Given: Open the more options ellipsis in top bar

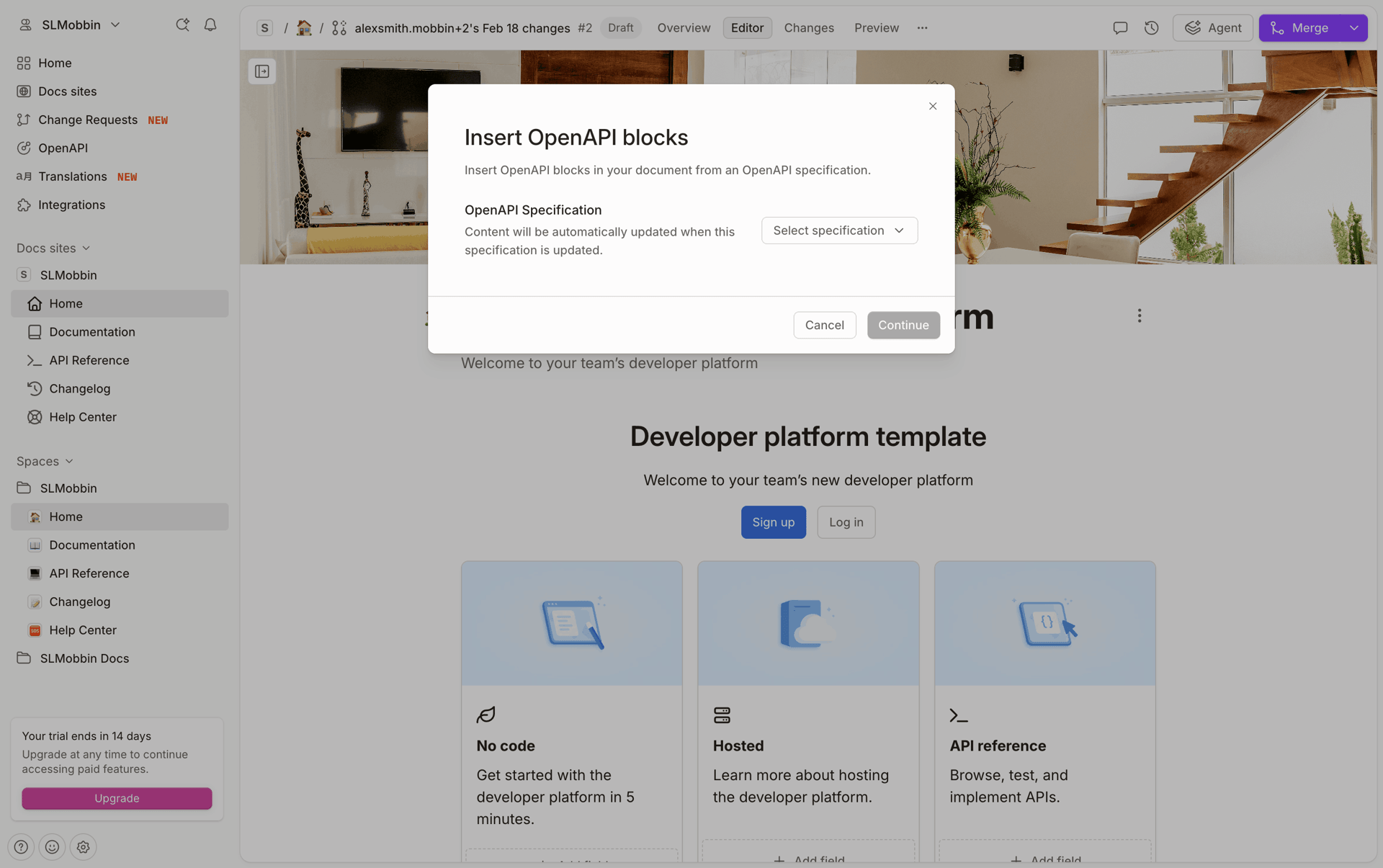Looking at the screenshot, I should click(x=923, y=28).
